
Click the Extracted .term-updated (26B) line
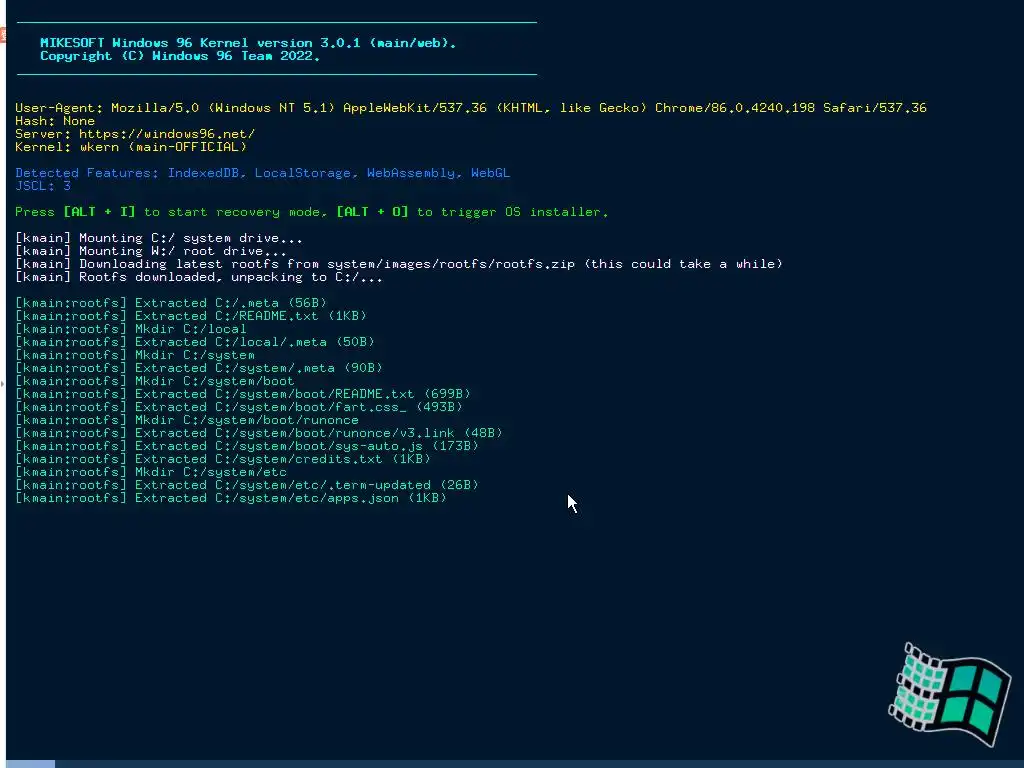tap(247, 486)
